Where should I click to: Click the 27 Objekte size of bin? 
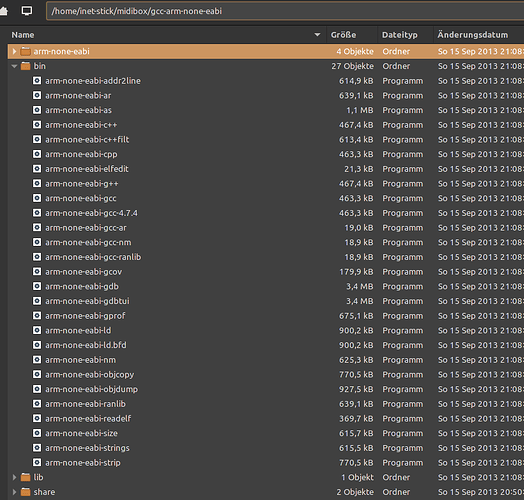[352, 66]
